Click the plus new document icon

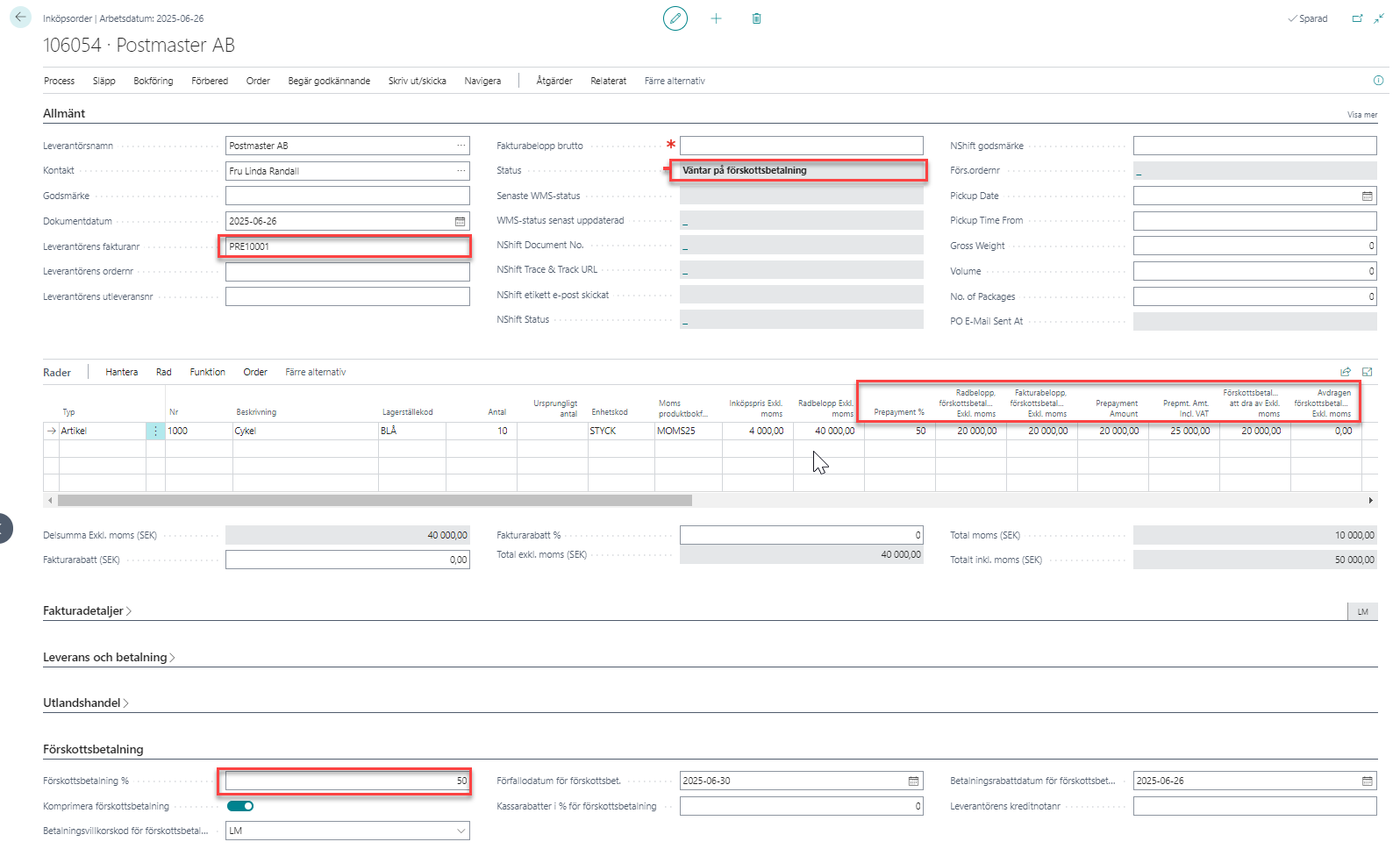716,18
